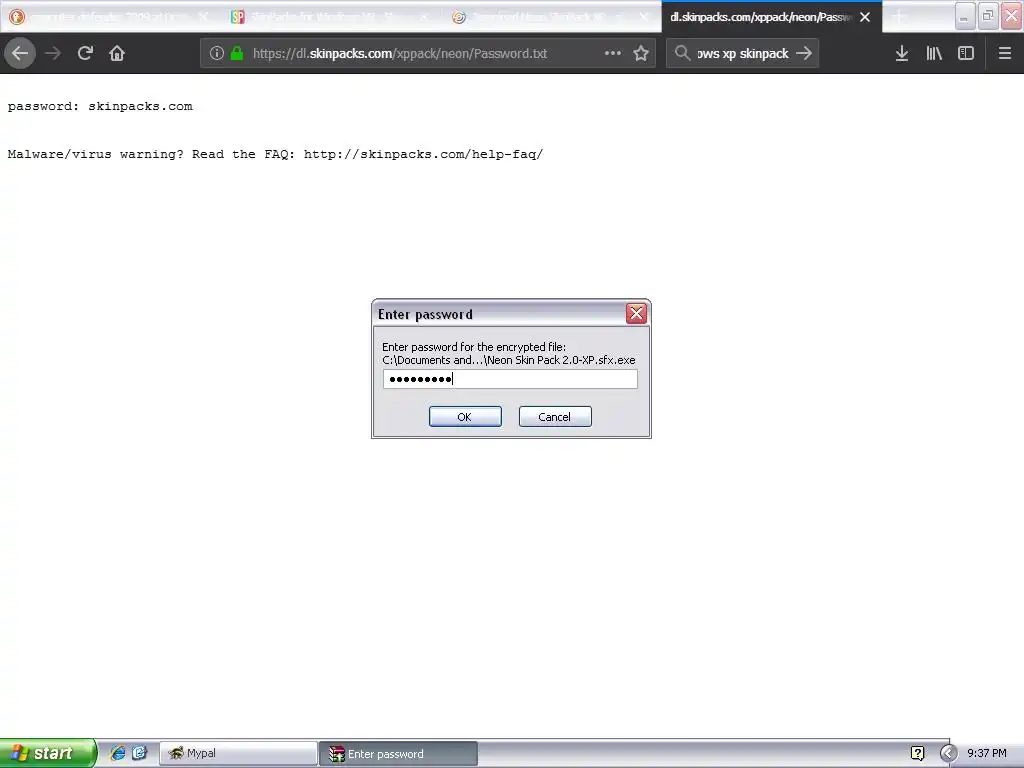The image size is (1024, 768).
Task: Reload the Password.txt page
Action: [x=85, y=54]
